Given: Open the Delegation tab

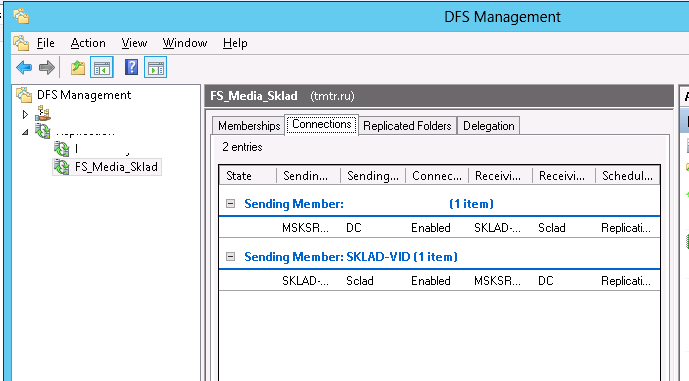Looking at the screenshot, I should pos(489,126).
